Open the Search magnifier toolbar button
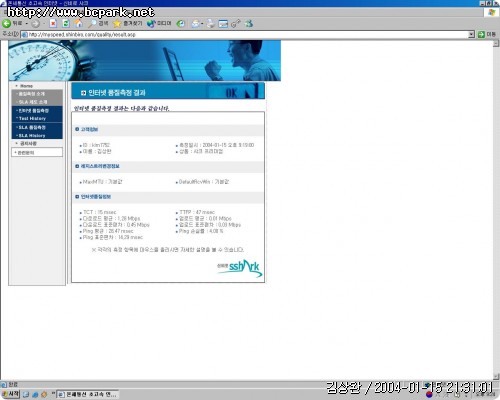Viewport: 500px width, 400px height. click(x=98, y=24)
